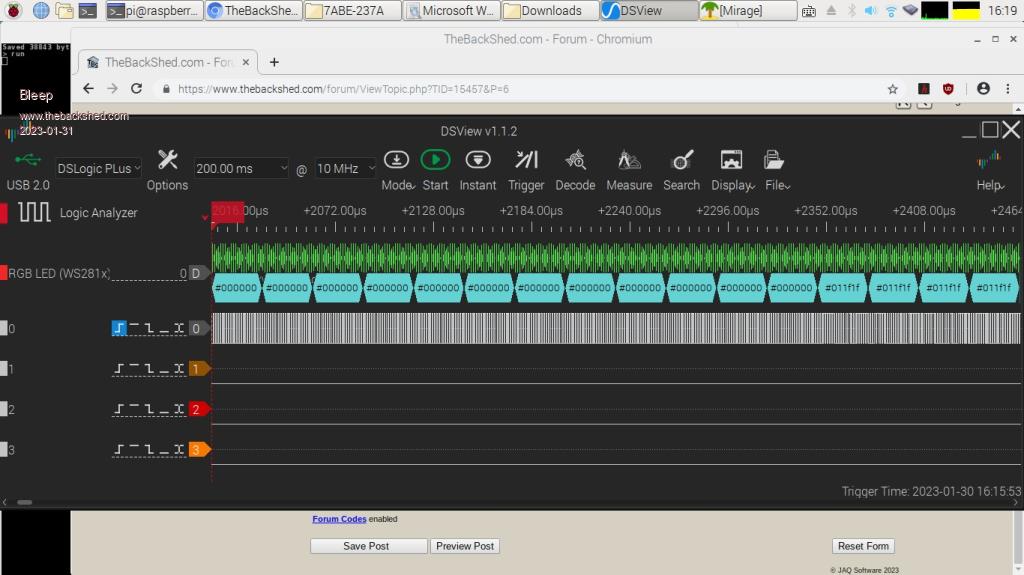Open the Trigger settings panel
This screenshot has width=1024, height=575.
(x=526, y=160)
